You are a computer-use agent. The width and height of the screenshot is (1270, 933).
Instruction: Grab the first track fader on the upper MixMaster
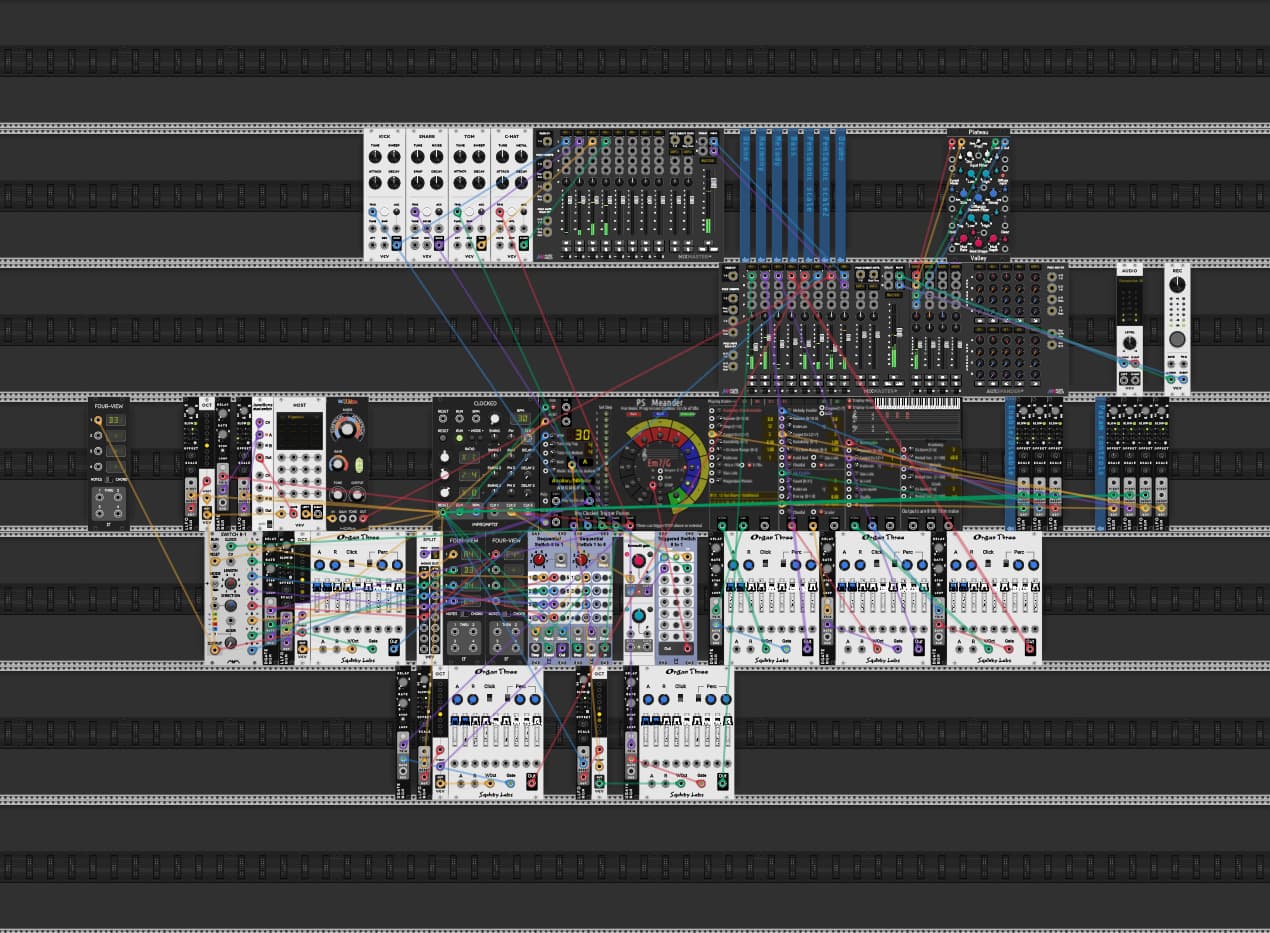tap(570, 199)
